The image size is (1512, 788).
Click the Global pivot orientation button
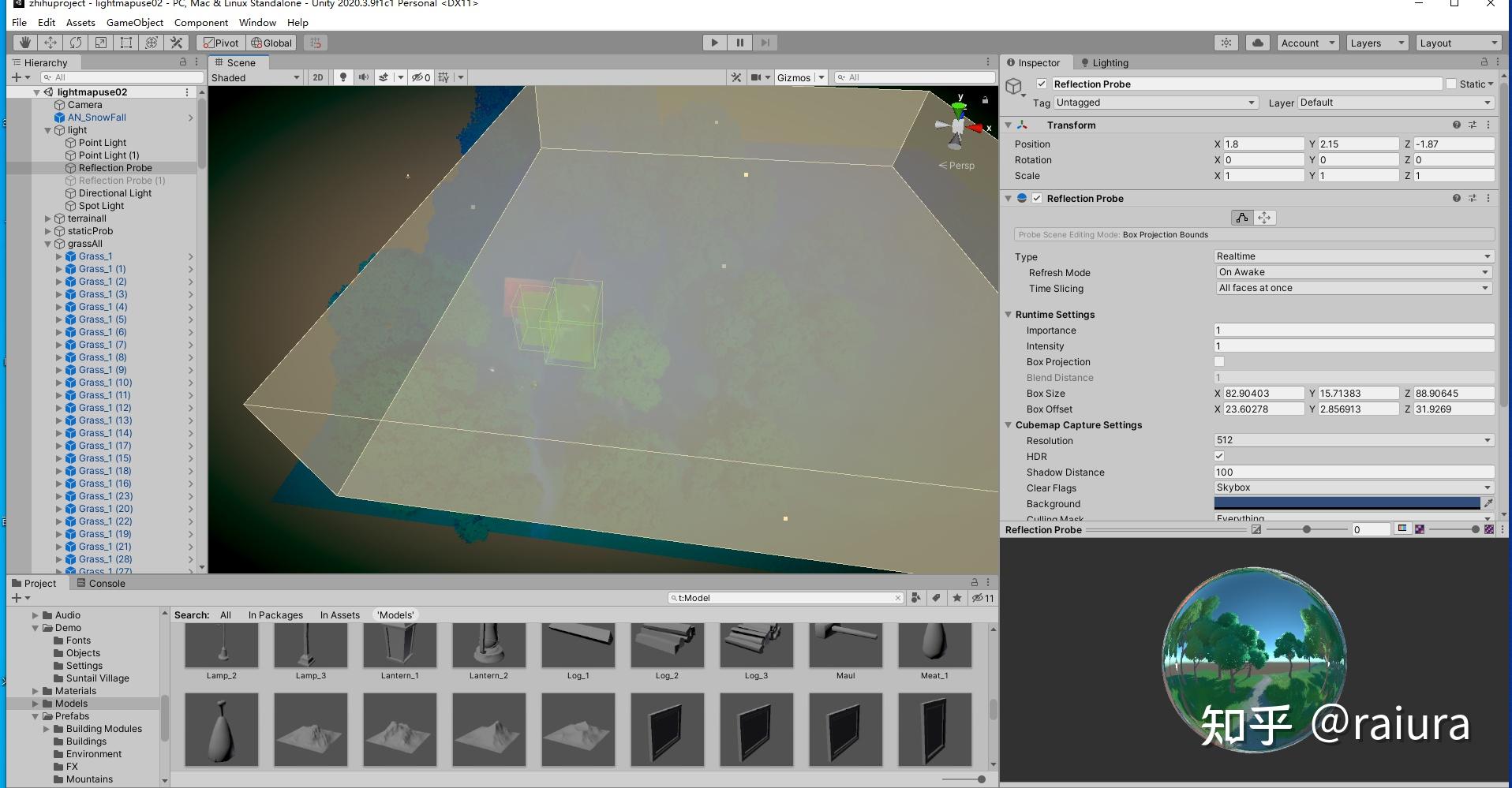[271, 43]
